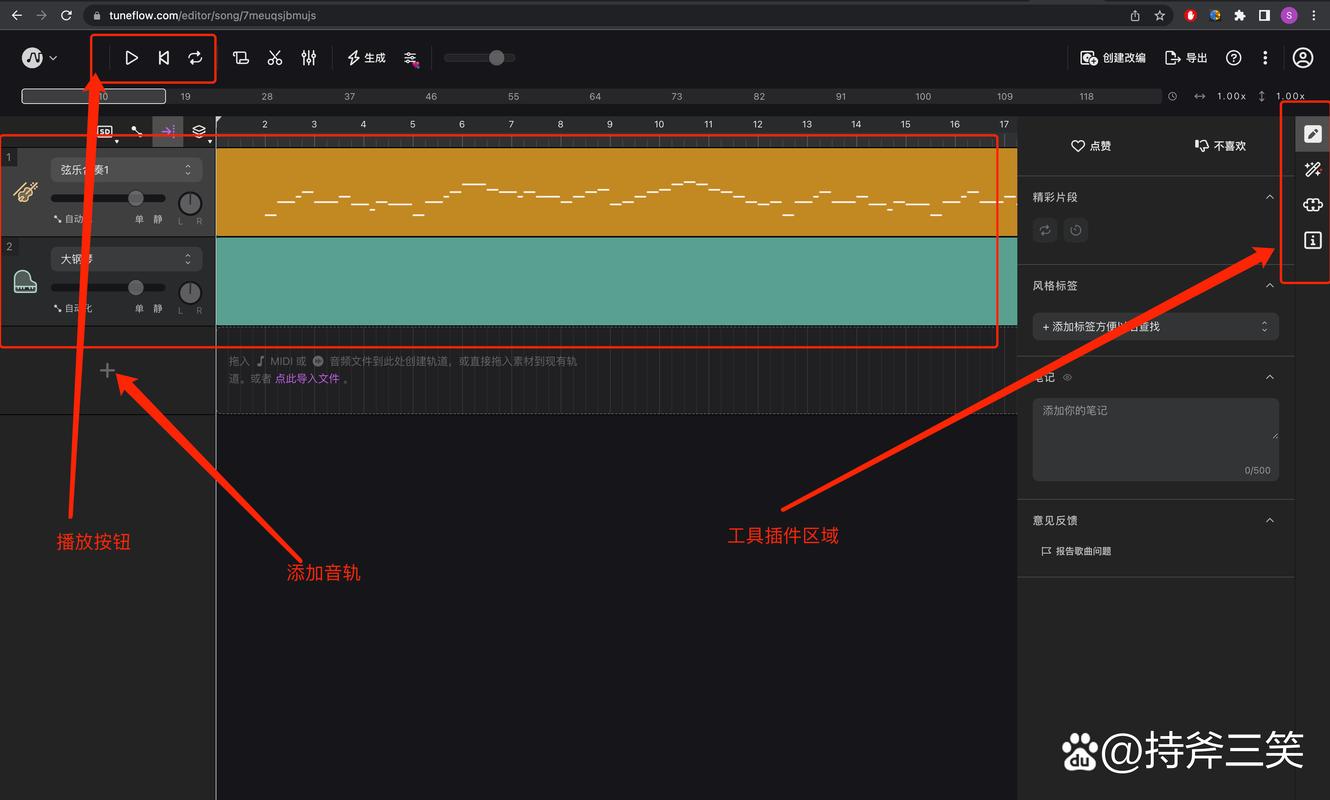Open the three-dot more options menu
The height and width of the screenshot is (800, 1330).
coord(1265,58)
